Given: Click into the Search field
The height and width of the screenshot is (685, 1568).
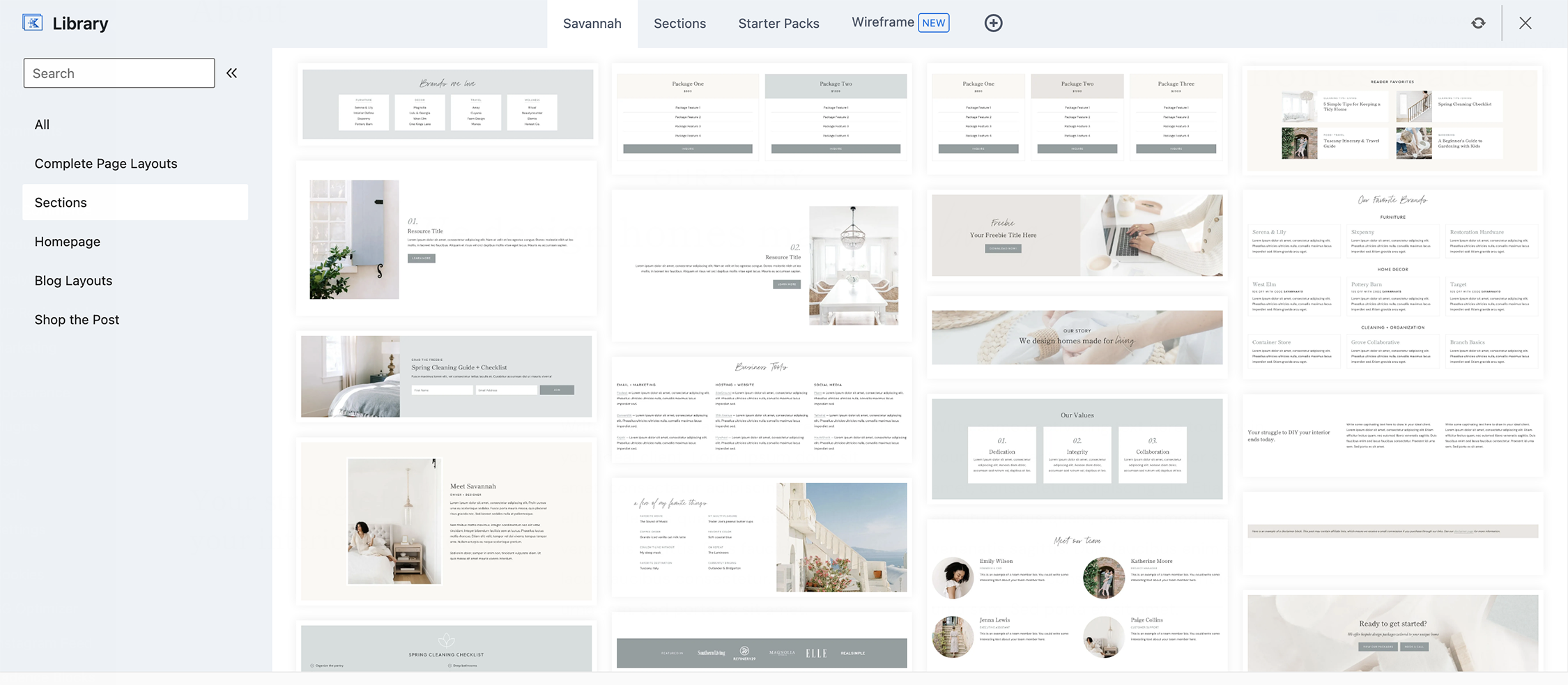Looking at the screenshot, I should click(119, 73).
